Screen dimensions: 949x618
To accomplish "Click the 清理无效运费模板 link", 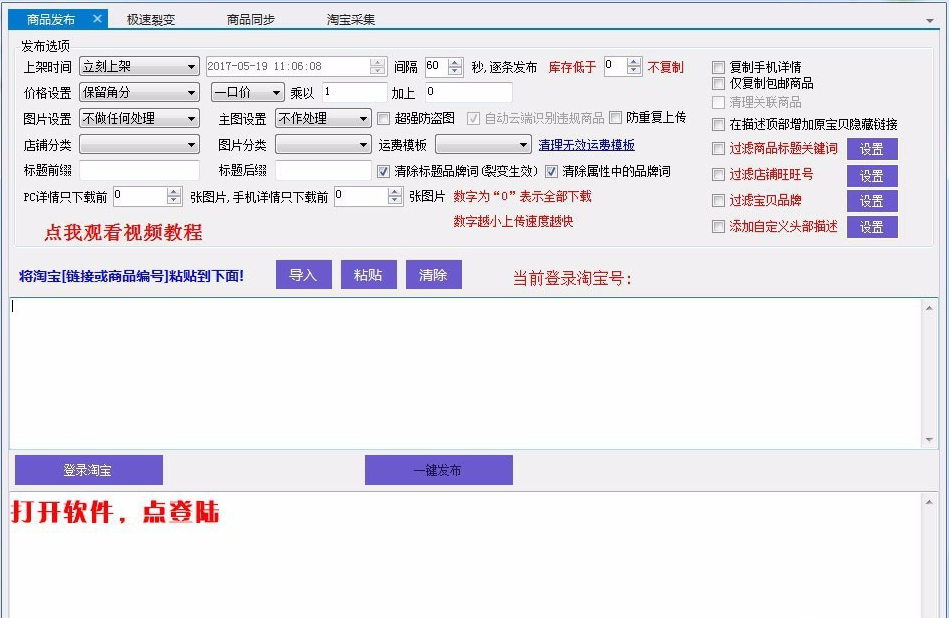I will tap(586, 145).
